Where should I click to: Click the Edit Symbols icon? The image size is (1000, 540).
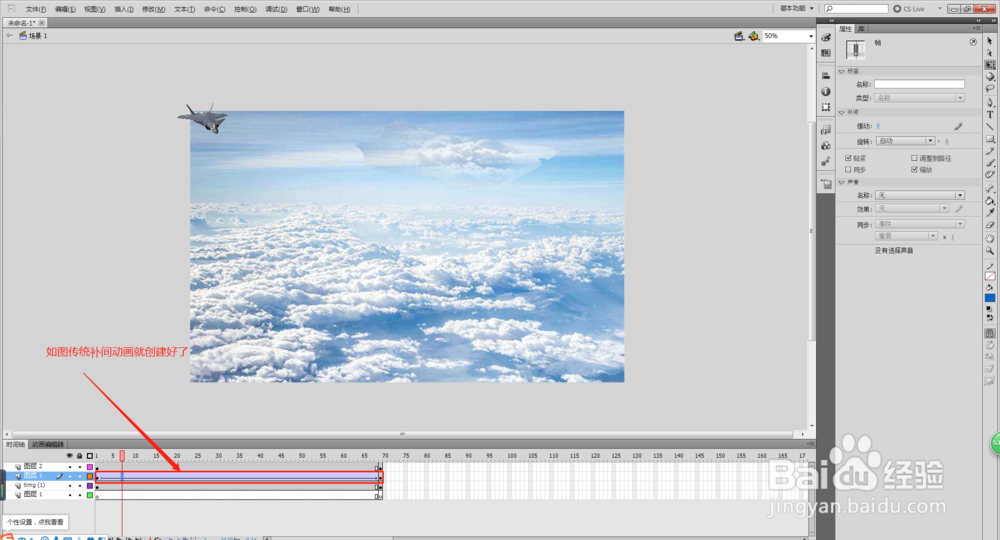tap(754, 36)
